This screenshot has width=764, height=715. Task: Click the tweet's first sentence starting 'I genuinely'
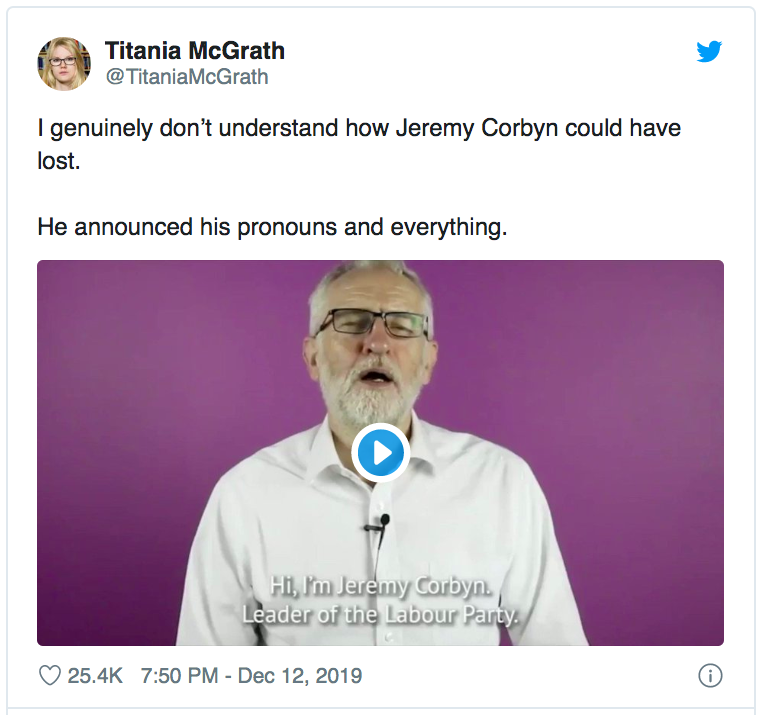click(359, 144)
